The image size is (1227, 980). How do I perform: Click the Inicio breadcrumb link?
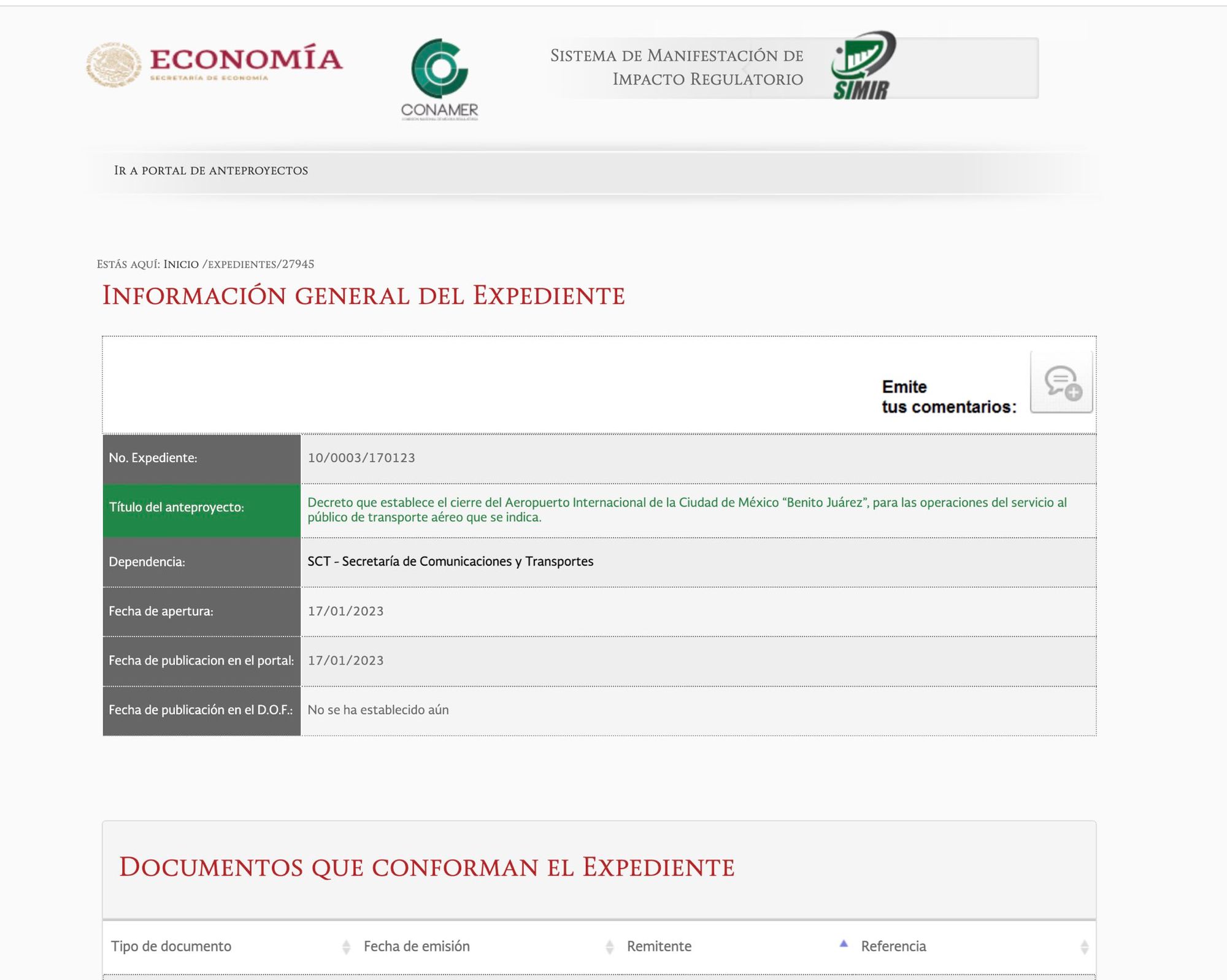pyautogui.click(x=181, y=264)
